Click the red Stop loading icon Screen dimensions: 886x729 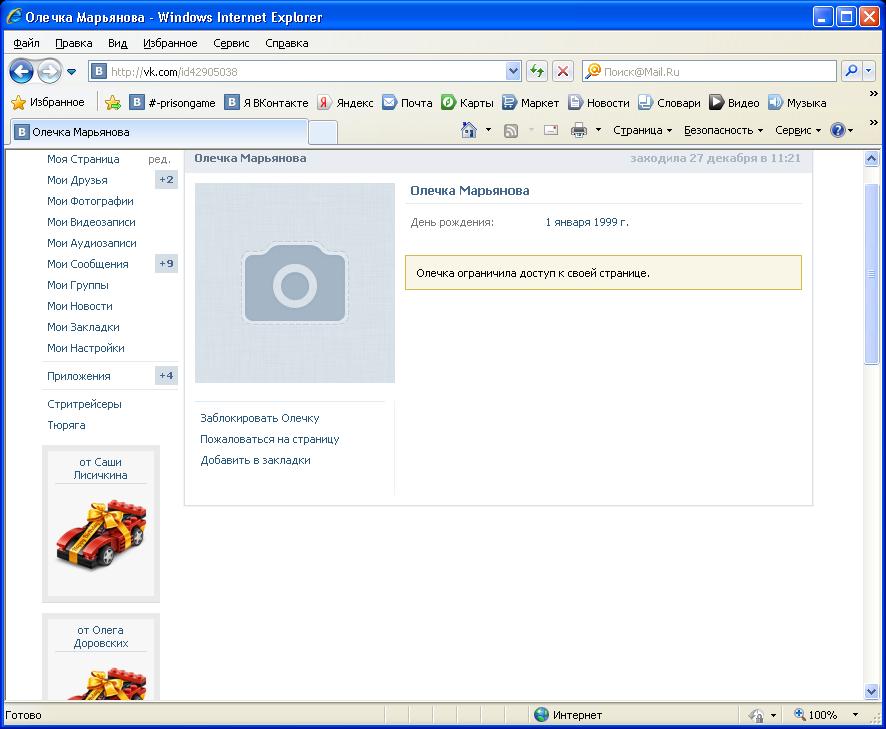563,71
